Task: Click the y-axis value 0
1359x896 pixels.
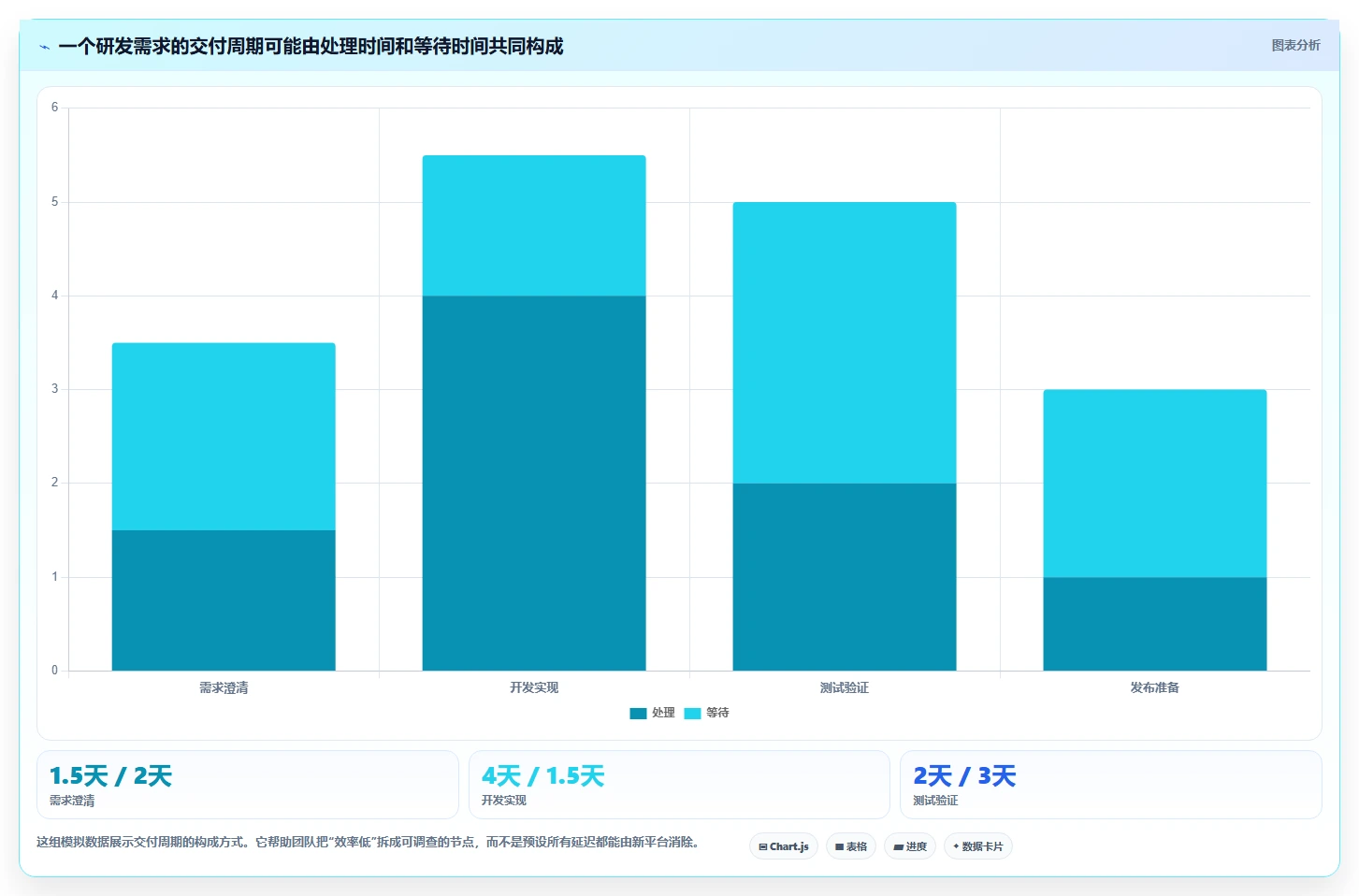Action: click(x=54, y=671)
